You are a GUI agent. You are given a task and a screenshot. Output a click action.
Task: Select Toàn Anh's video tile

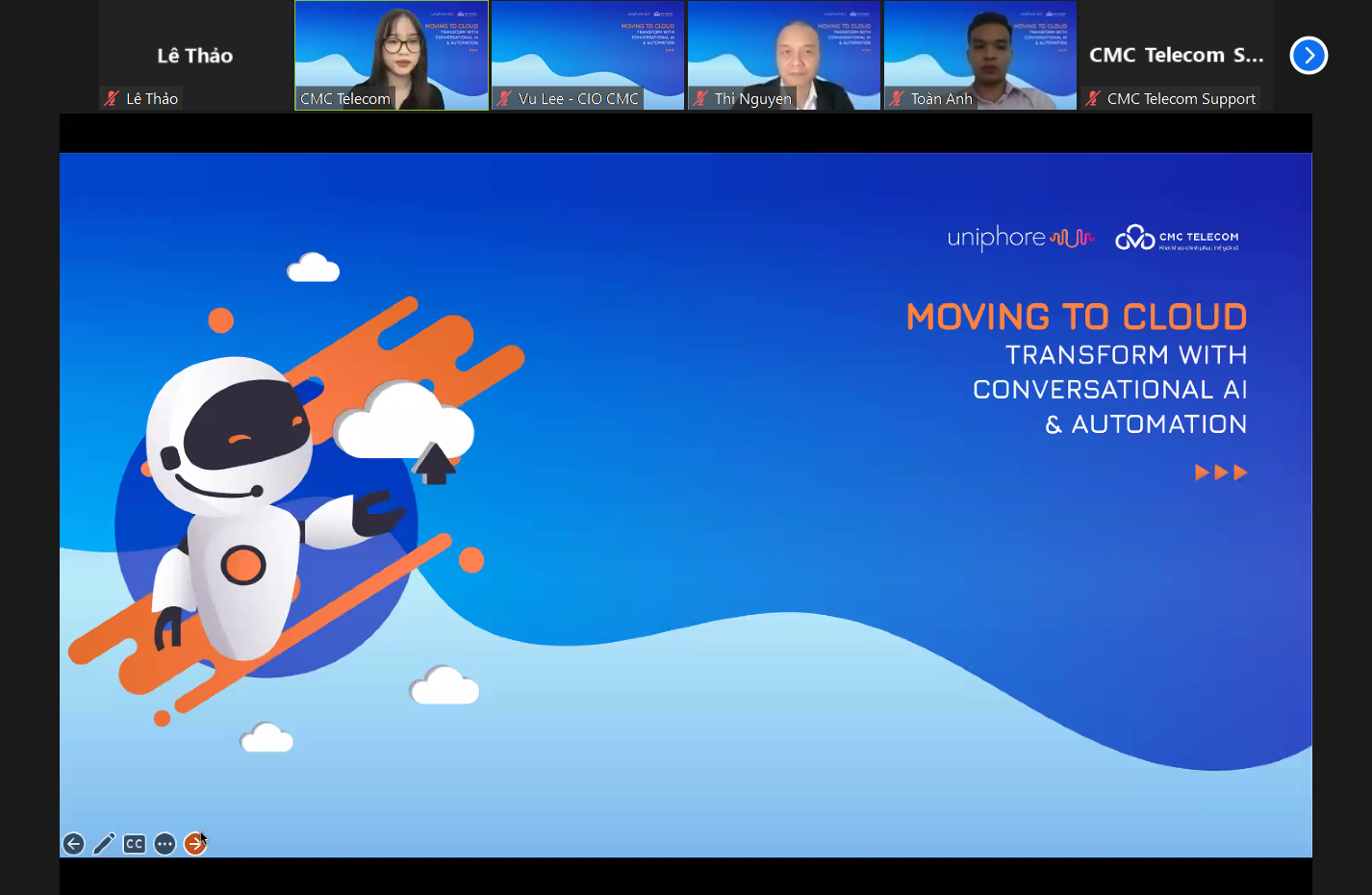(980, 53)
